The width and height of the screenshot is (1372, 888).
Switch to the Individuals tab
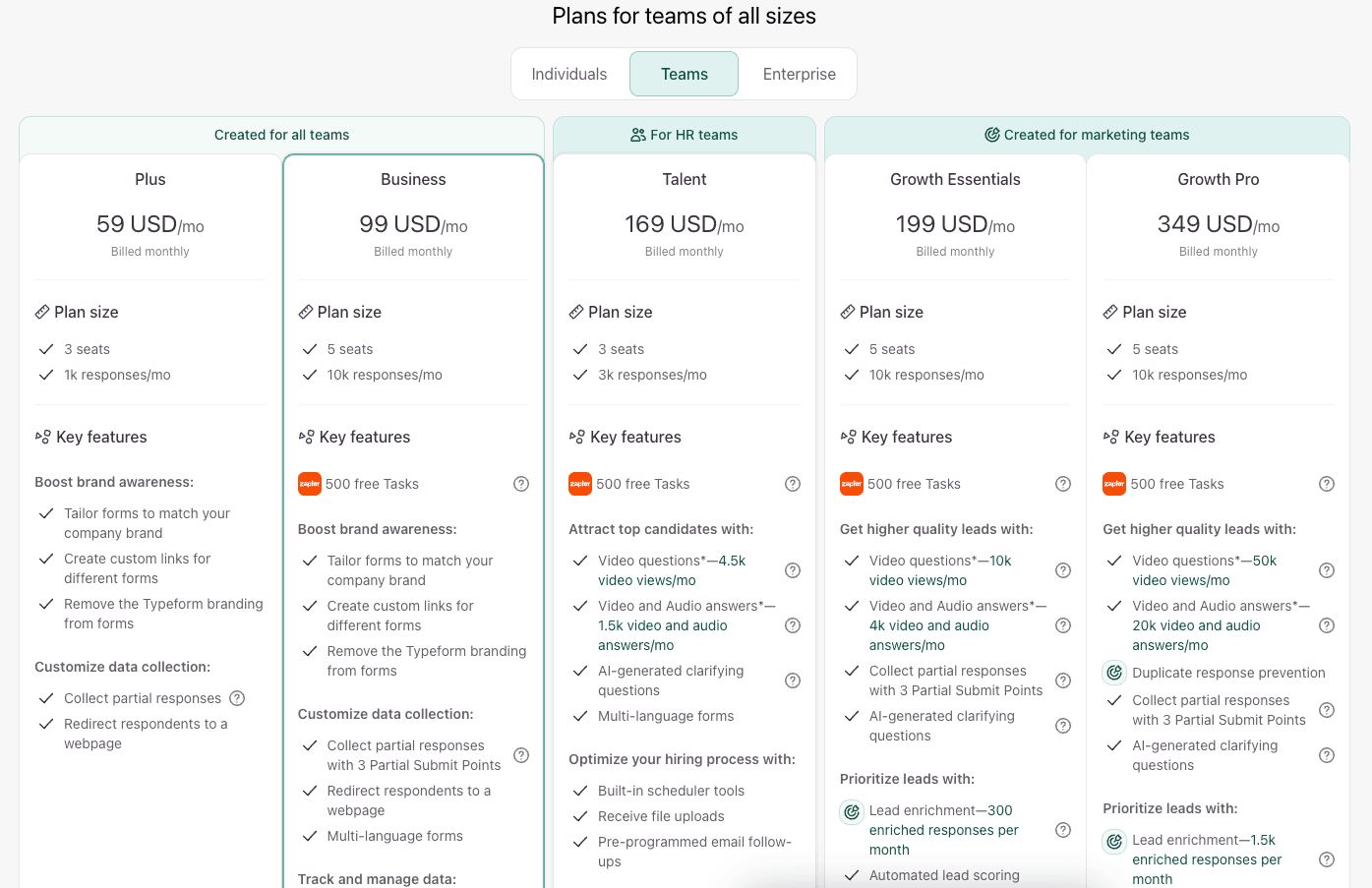[x=569, y=73]
